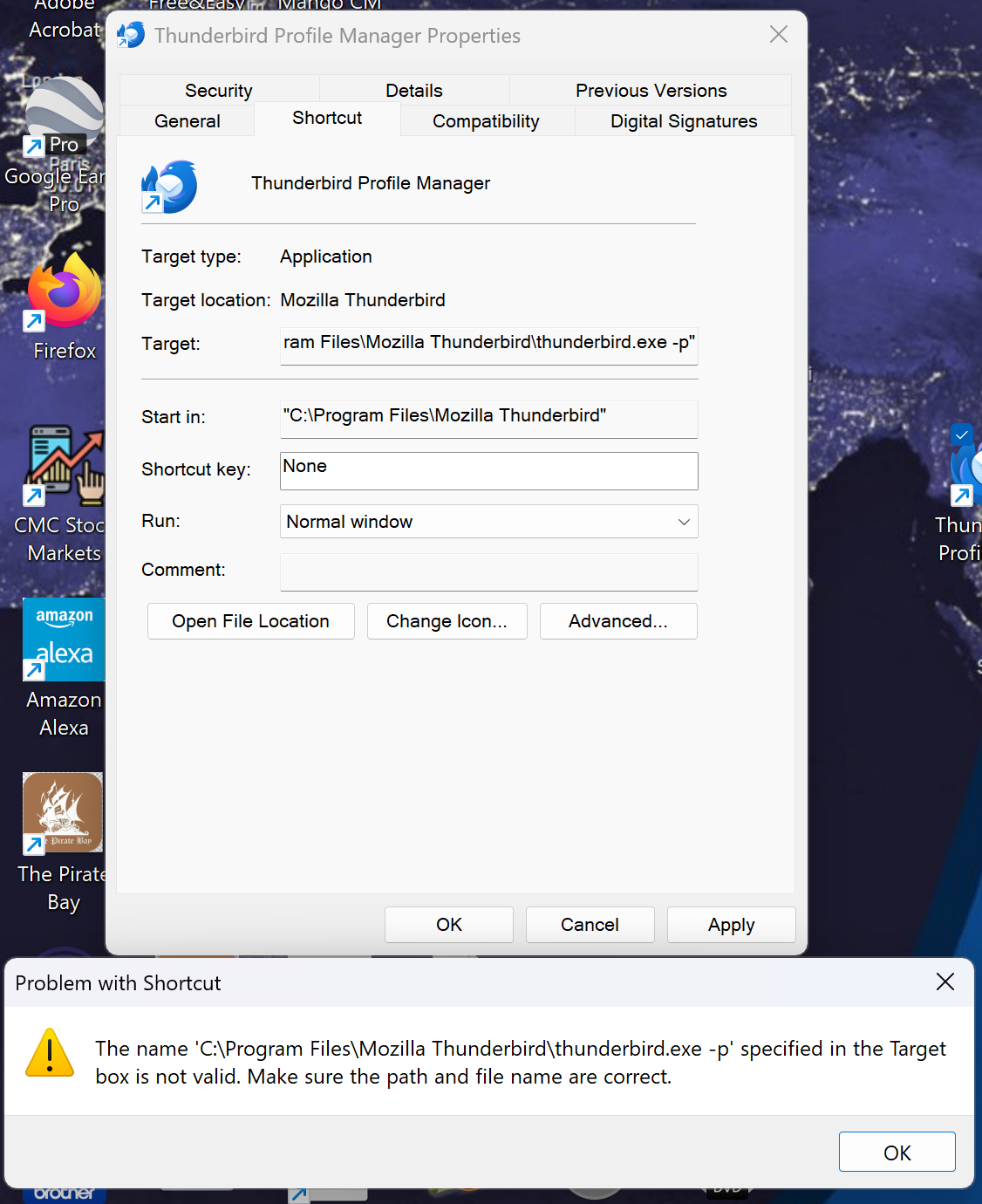Dismiss the error with its OK button
Viewport: 982px width, 1204px height.
coord(897,1153)
